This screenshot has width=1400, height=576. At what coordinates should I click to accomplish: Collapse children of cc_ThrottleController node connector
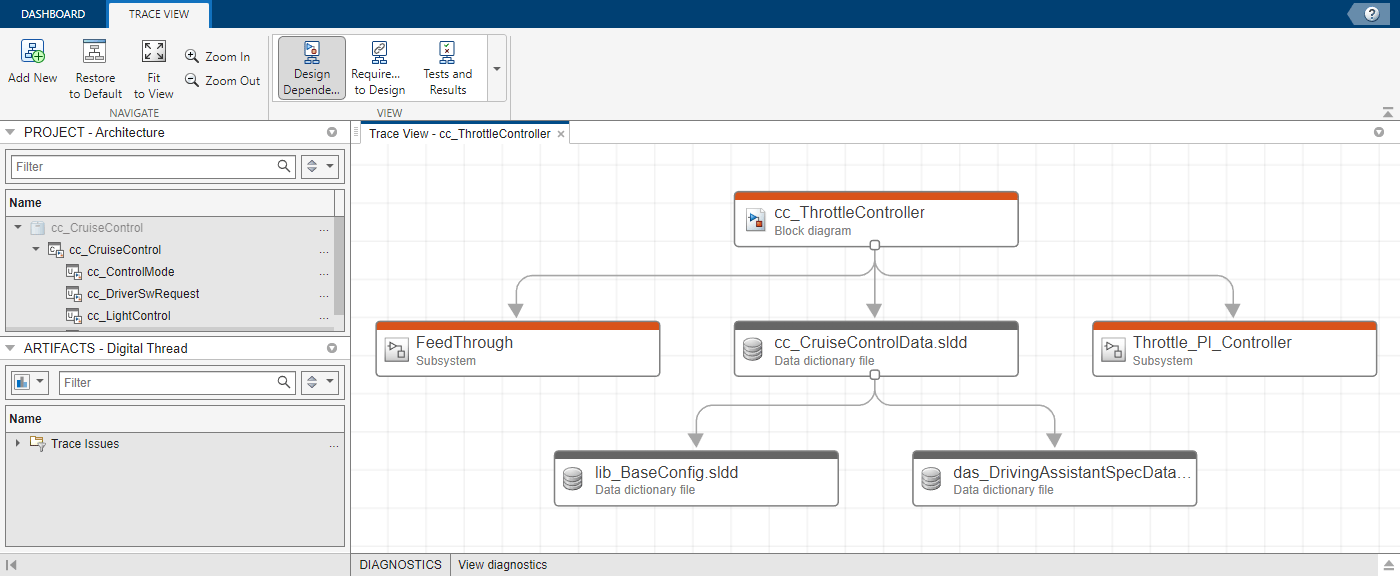pos(875,245)
